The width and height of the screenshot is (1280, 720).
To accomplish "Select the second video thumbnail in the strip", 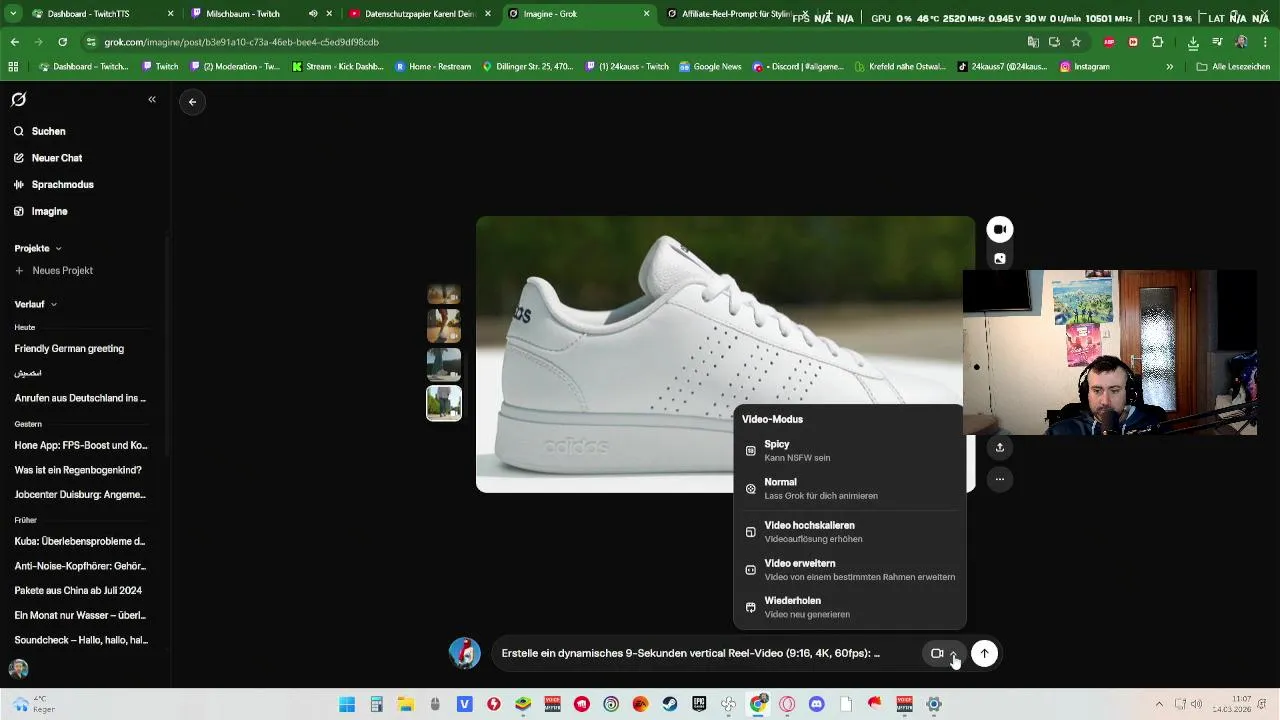I will (x=444, y=325).
